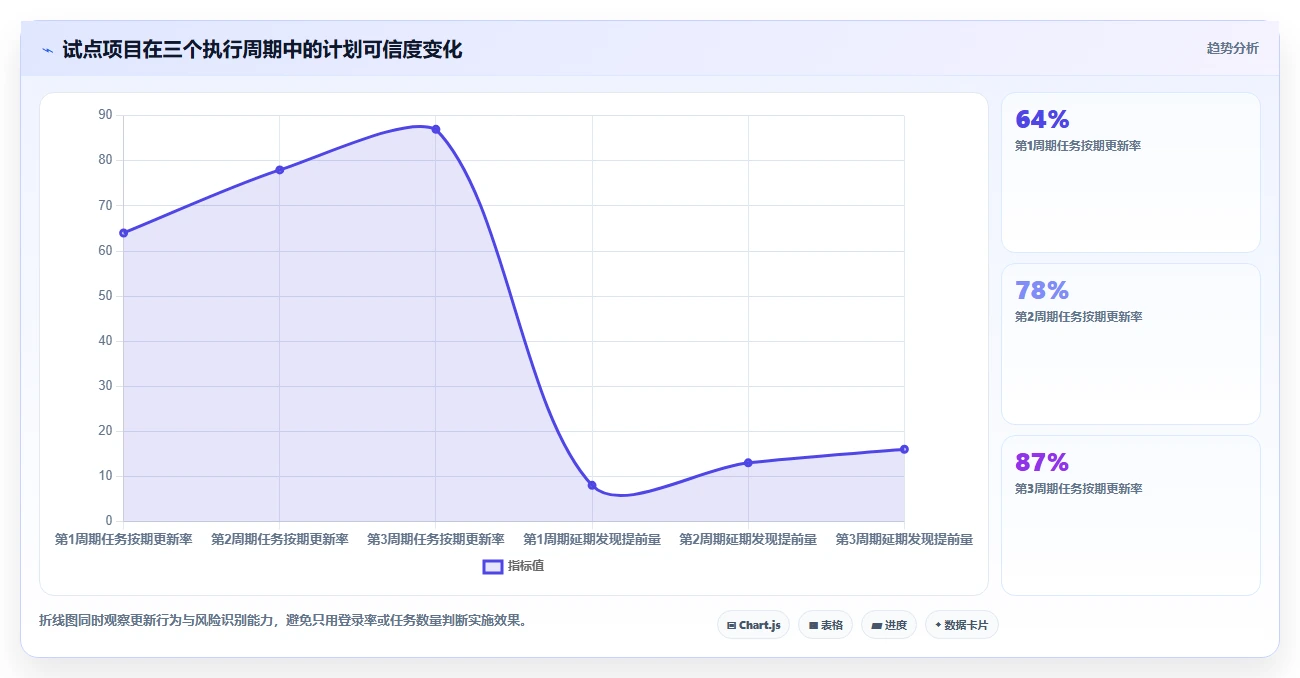The width and height of the screenshot is (1300, 678).
Task: Click card label 第3周期任务按期更新率
Action: [x=1078, y=489]
